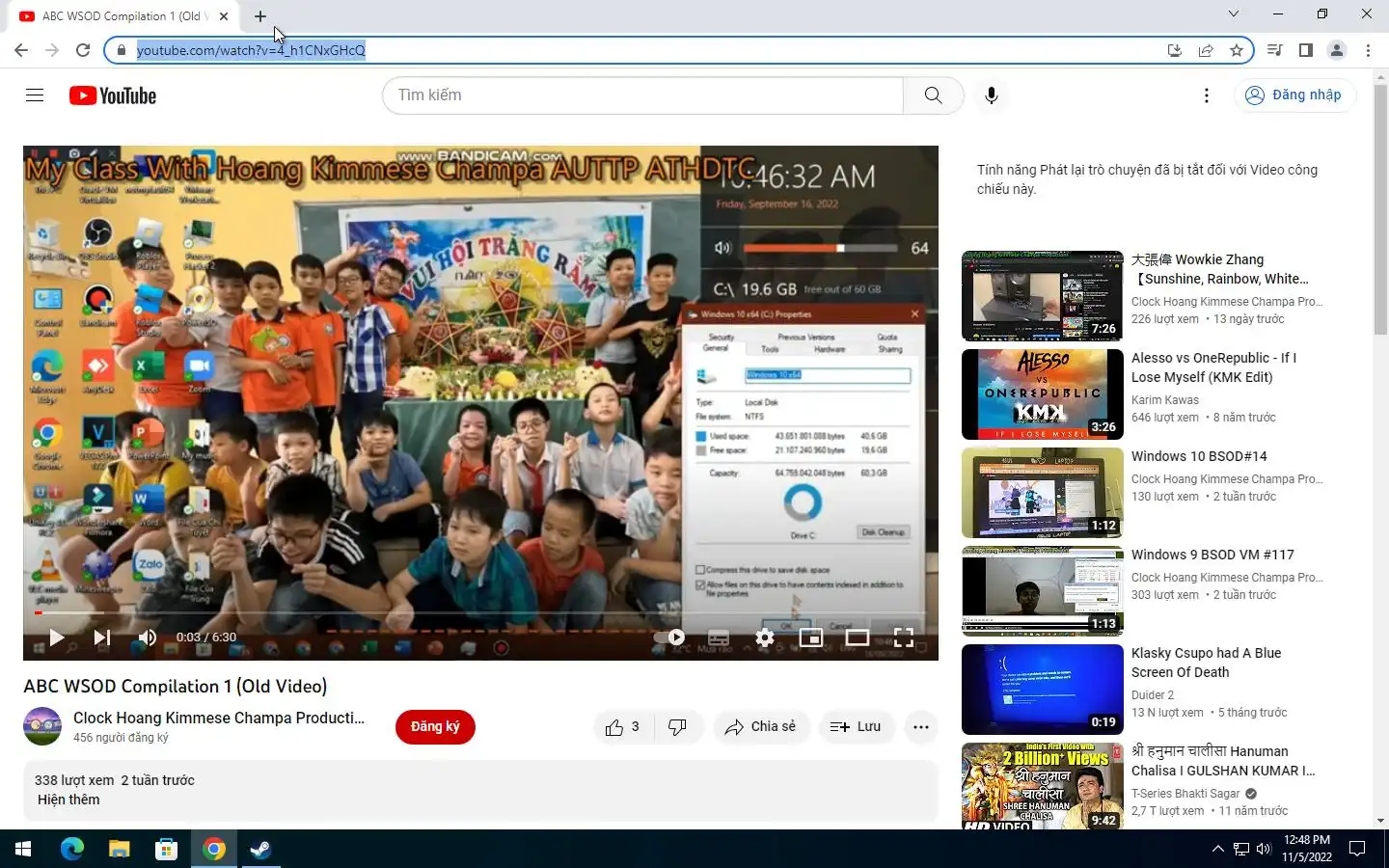Play the video

56,637
